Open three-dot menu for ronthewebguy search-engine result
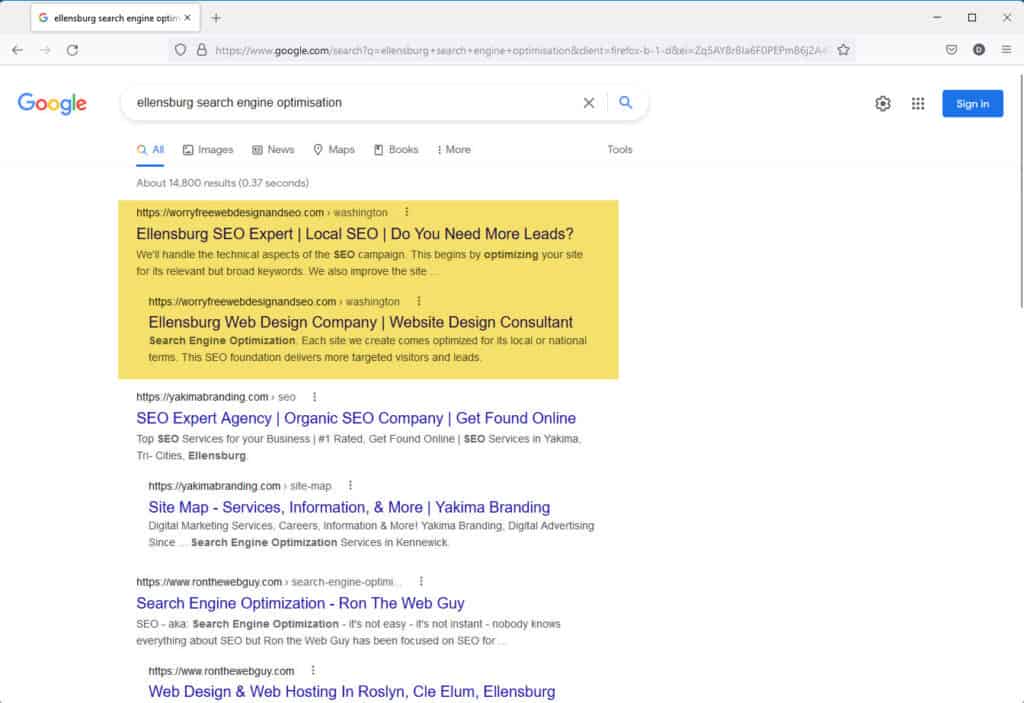This screenshot has width=1024, height=703. click(x=421, y=581)
